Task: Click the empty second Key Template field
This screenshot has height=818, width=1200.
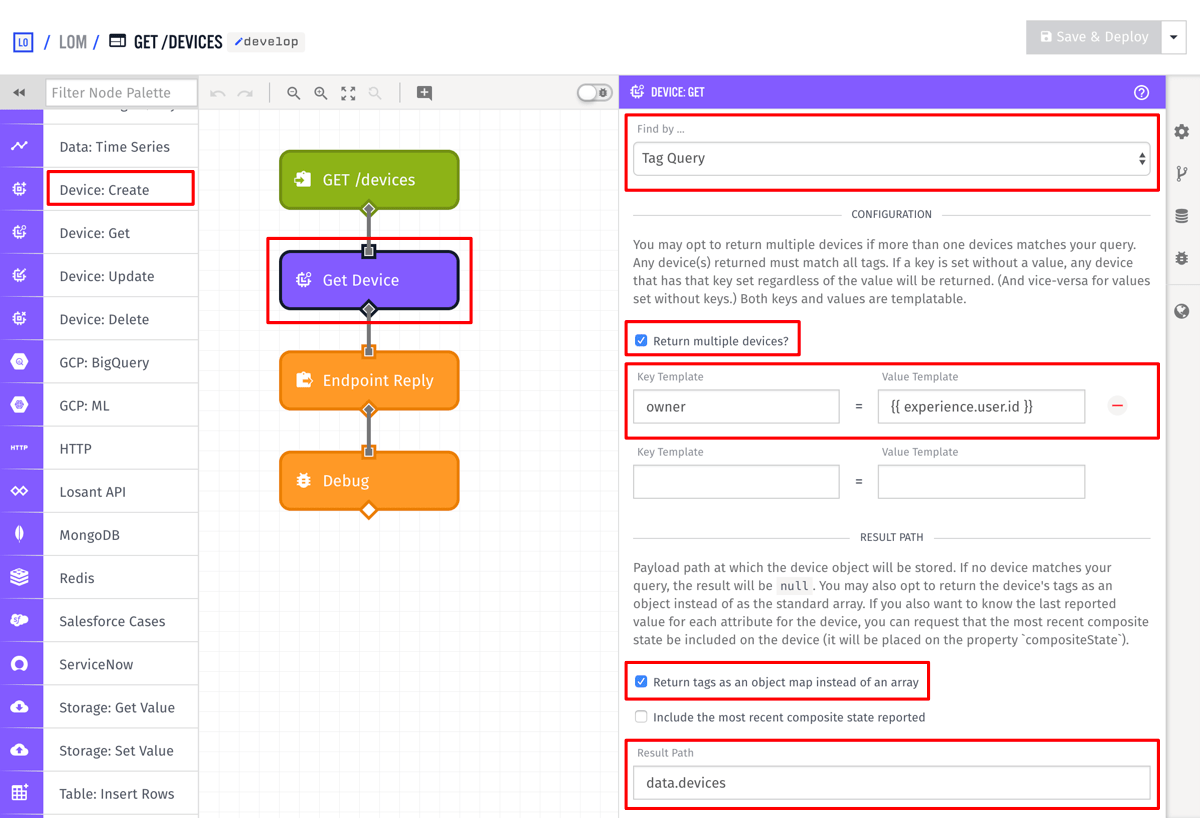Action: [x=736, y=482]
